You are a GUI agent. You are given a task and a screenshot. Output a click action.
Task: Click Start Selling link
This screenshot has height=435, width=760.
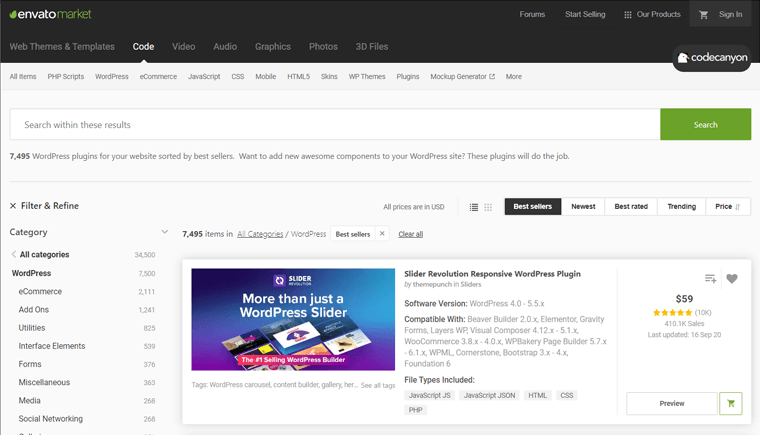click(585, 15)
